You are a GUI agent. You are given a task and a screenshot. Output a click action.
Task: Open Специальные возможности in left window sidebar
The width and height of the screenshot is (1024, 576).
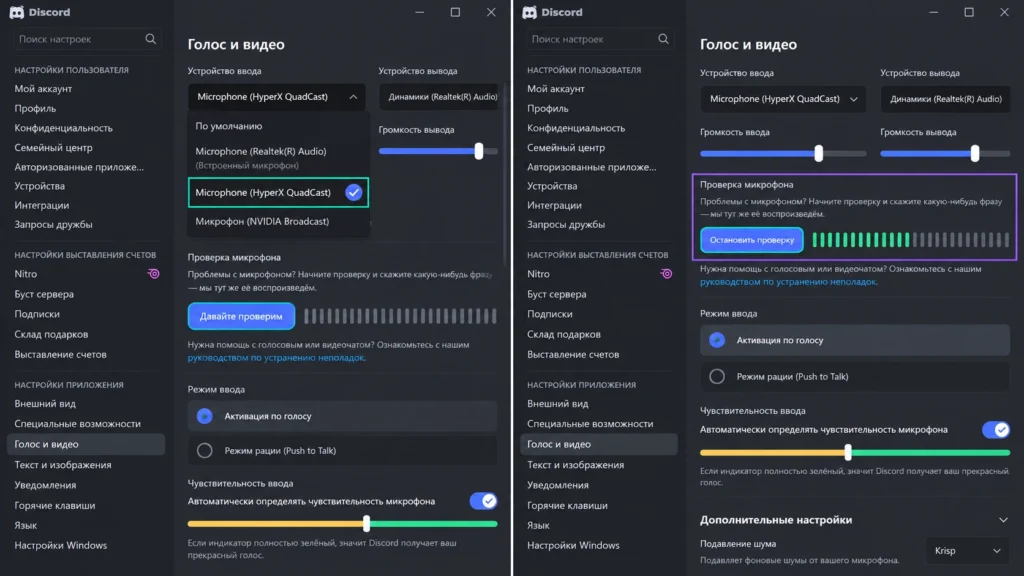click(x=77, y=424)
